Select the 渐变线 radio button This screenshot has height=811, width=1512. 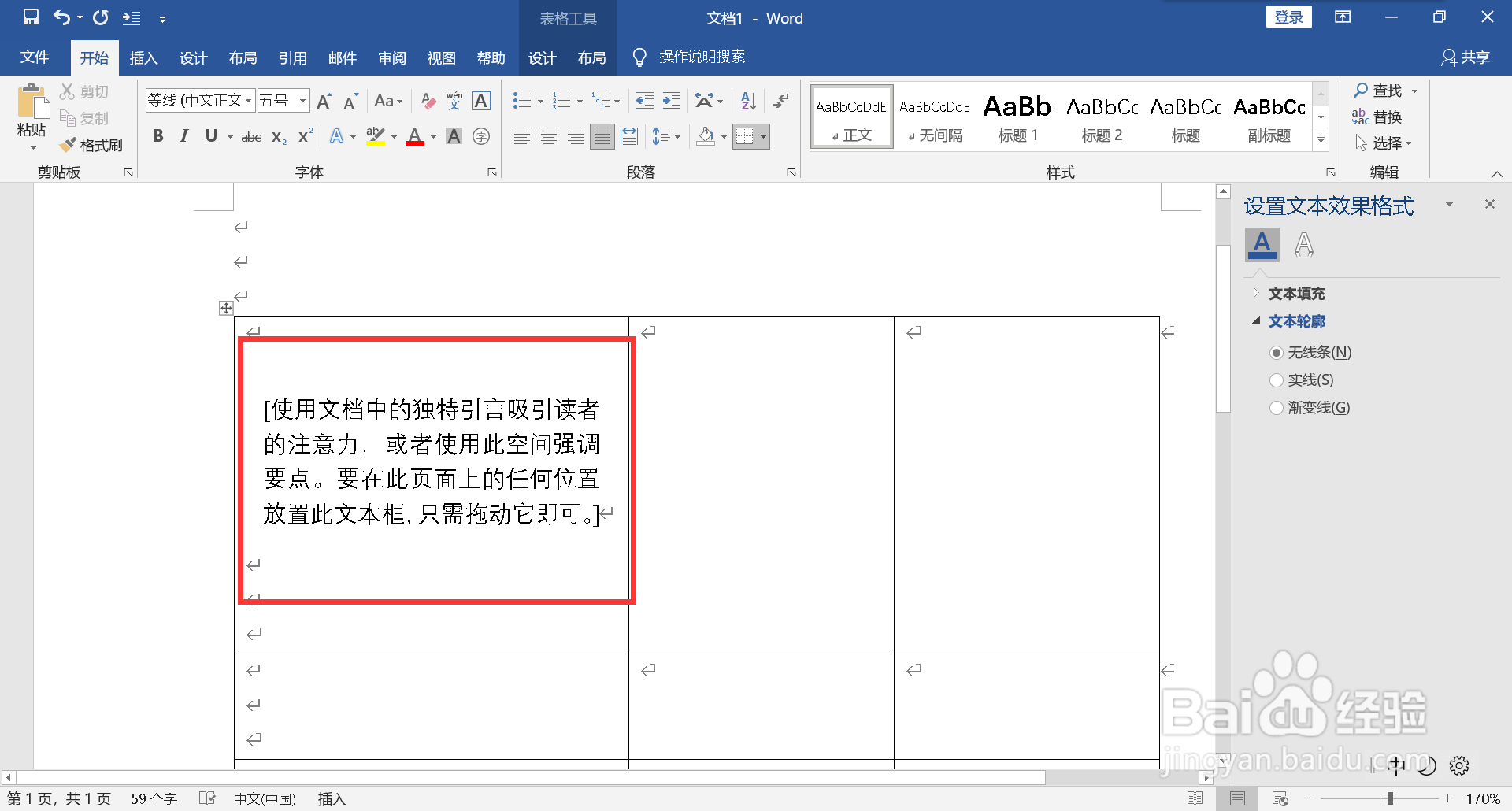click(1277, 407)
